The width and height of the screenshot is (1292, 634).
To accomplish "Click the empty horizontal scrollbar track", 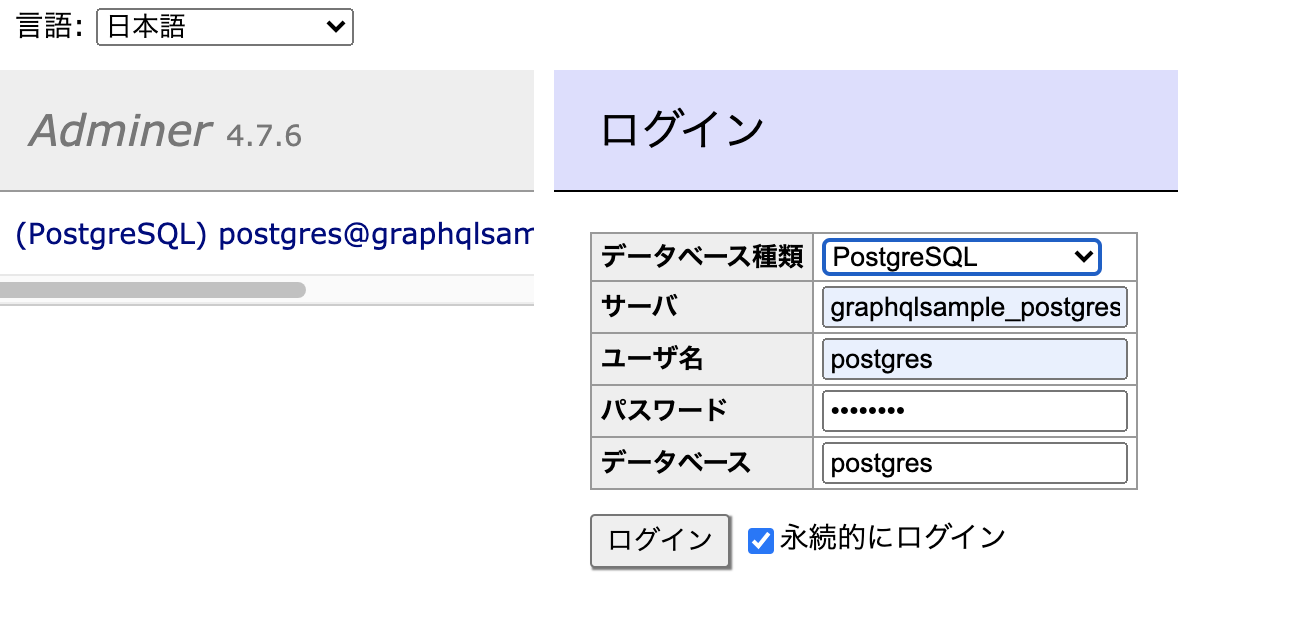I will [420, 290].
